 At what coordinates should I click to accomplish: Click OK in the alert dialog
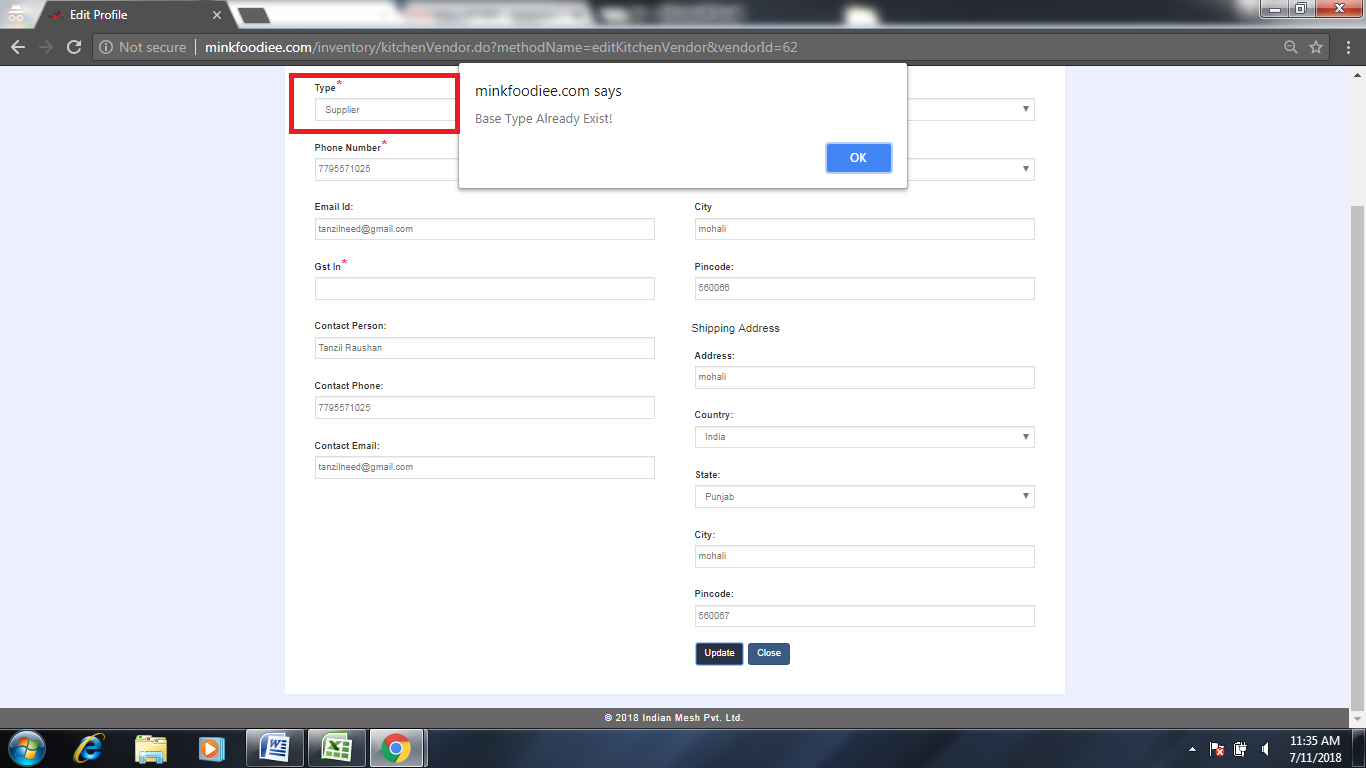coord(858,157)
